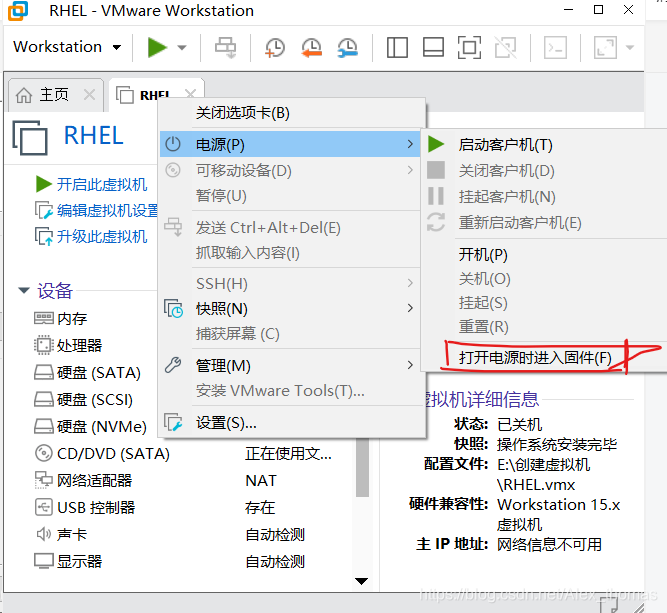Maximize the VMware Workstation window

(x=599, y=9)
